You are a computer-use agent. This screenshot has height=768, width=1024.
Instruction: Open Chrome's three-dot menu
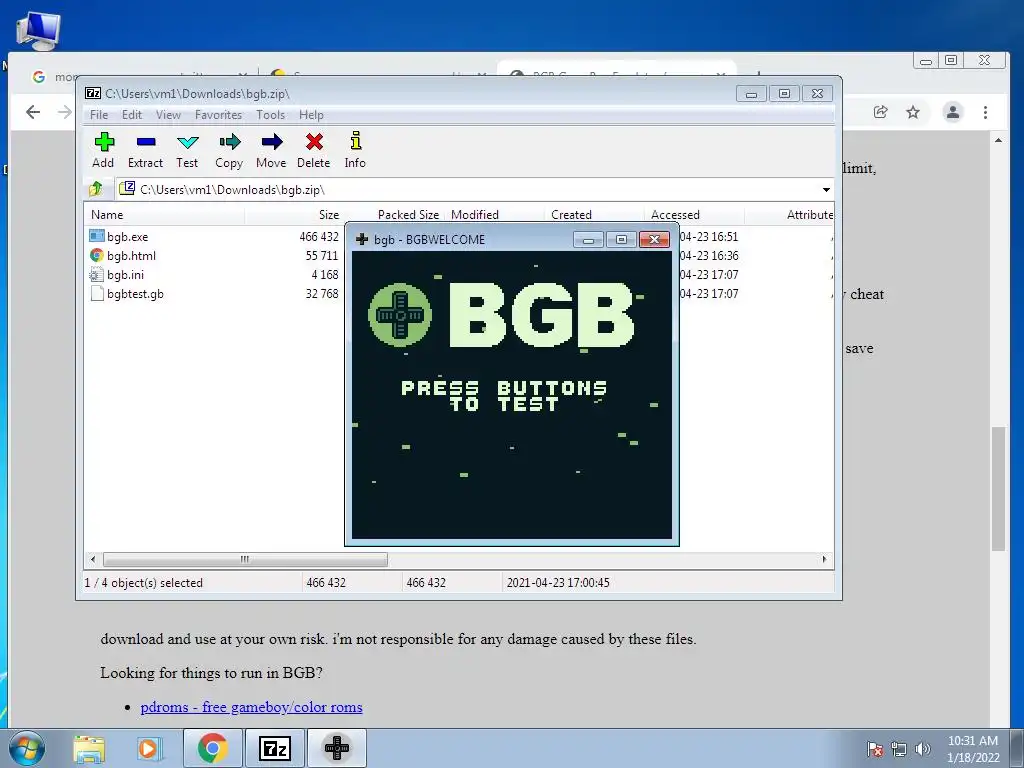tap(985, 112)
